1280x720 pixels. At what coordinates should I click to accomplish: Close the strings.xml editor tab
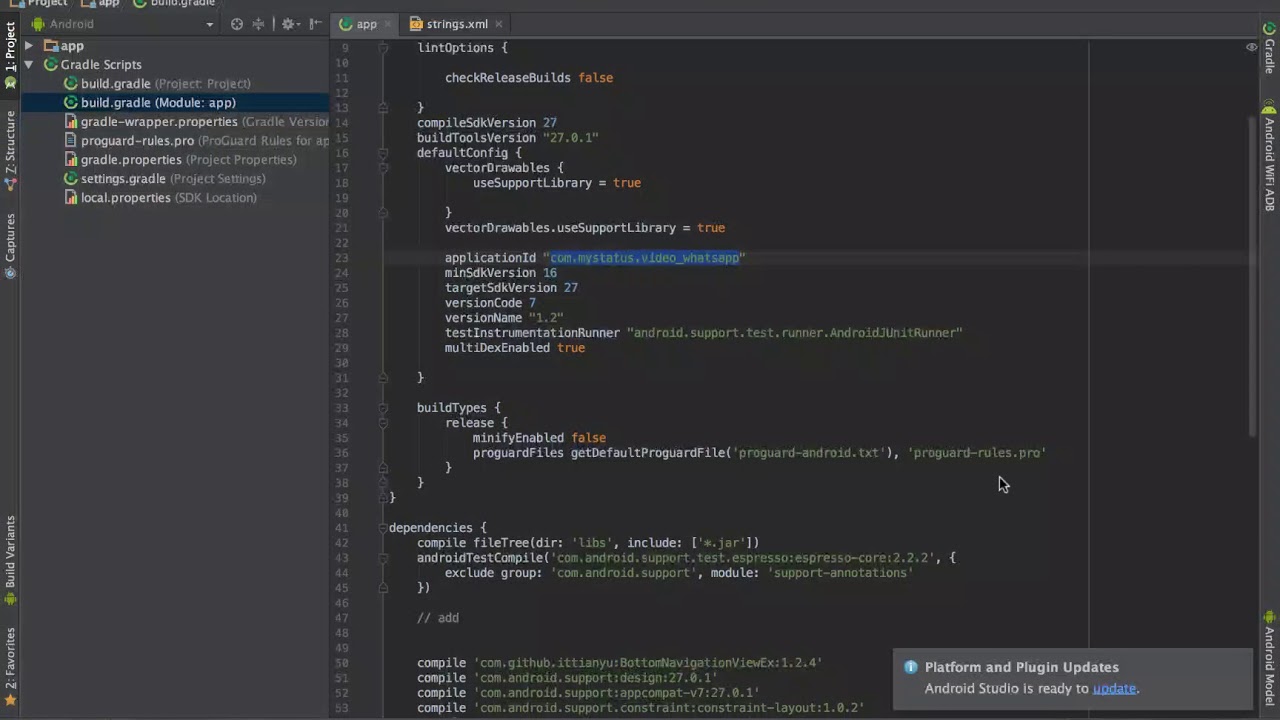[498, 24]
